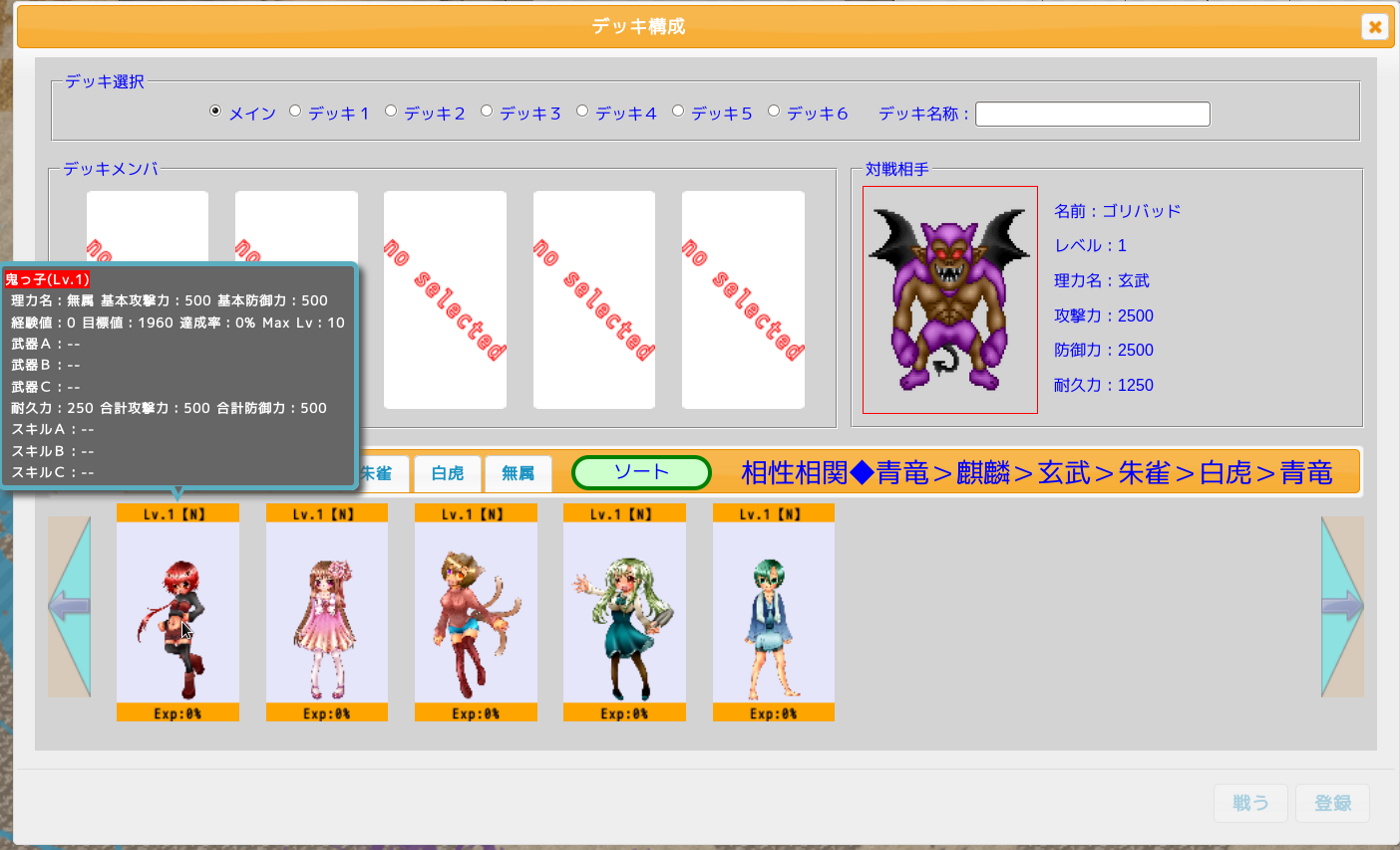Click the fifth no selected deck slot
1400x850 pixels.
743,300
